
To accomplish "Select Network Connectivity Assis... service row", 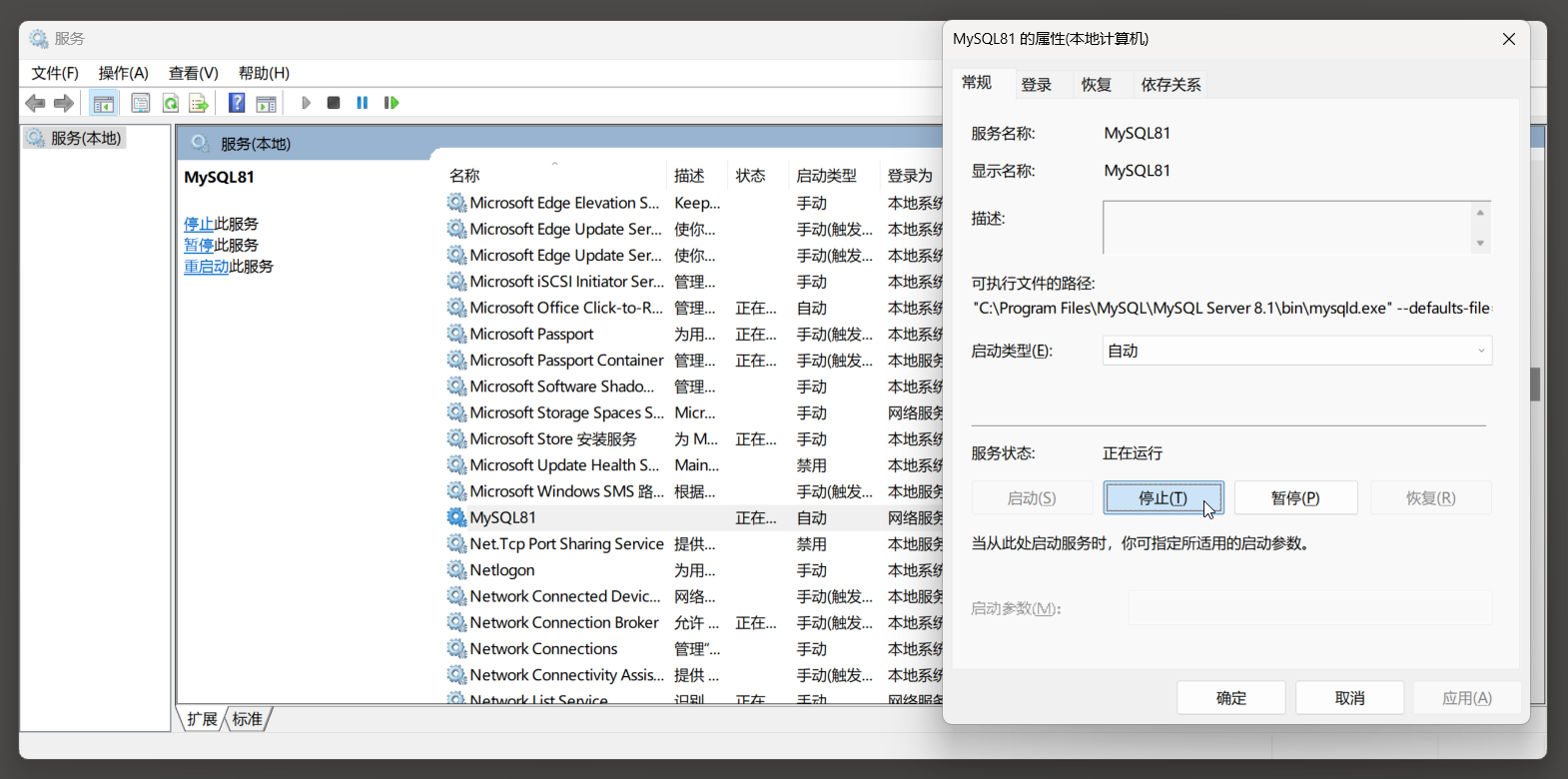I will click(x=694, y=675).
